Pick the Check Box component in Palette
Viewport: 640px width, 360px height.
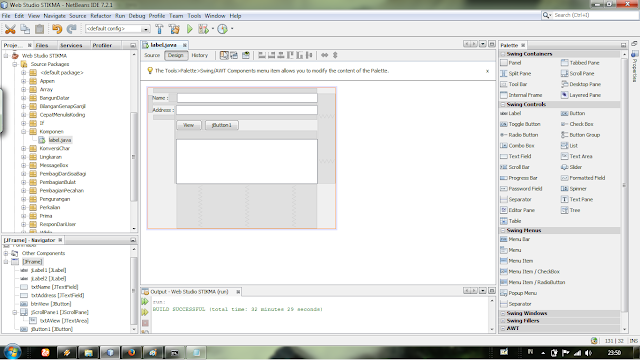pyautogui.click(x=578, y=124)
